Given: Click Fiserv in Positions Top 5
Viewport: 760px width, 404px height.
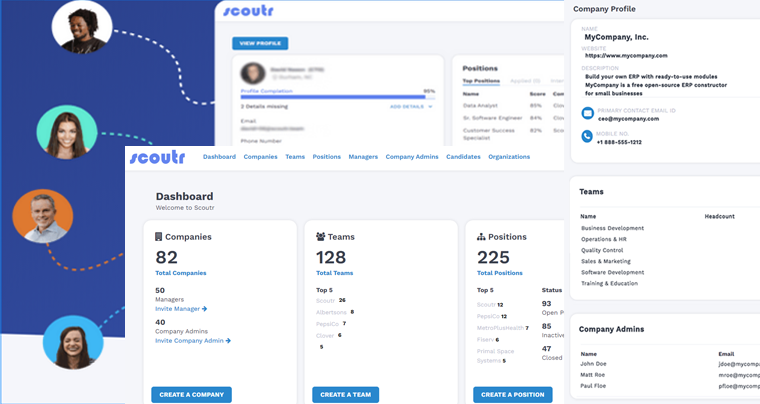Looking at the screenshot, I should point(485,340).
